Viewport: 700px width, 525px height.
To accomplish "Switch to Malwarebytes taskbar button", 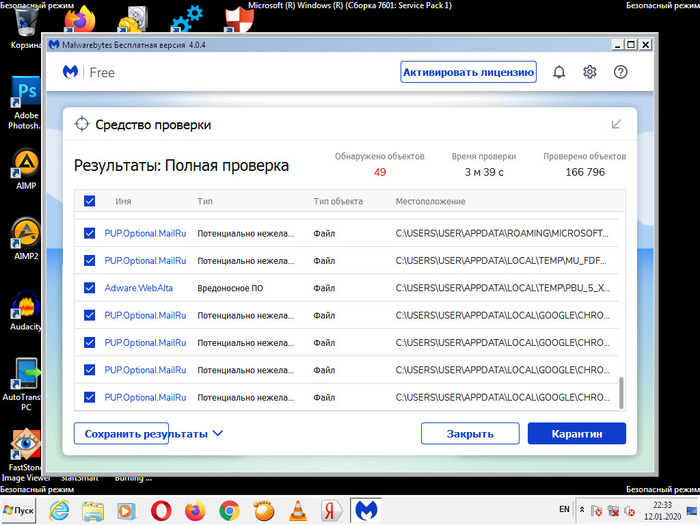I will (x=366, y=510).
